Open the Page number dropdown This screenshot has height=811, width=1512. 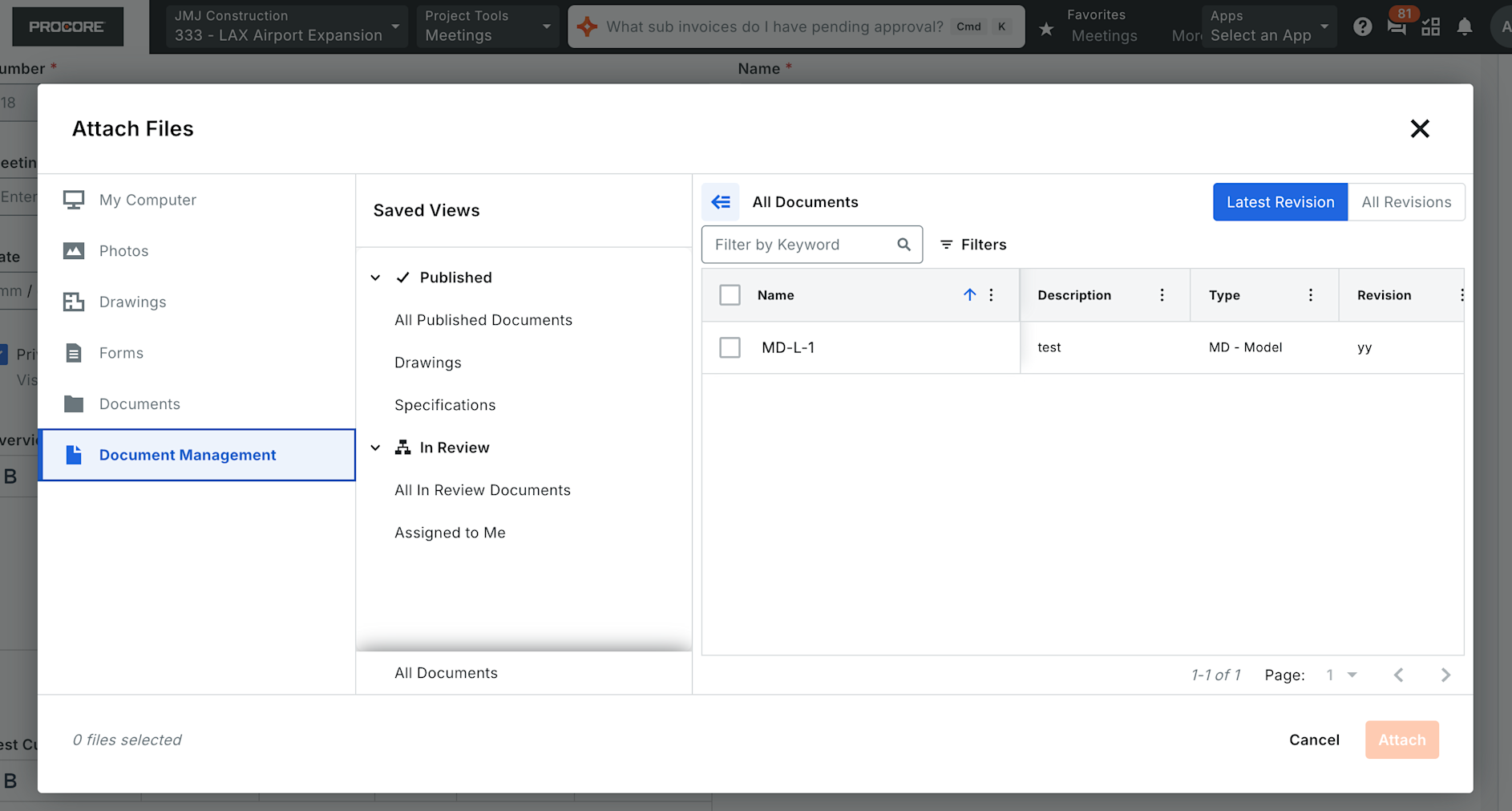[x=1341, y=675]
